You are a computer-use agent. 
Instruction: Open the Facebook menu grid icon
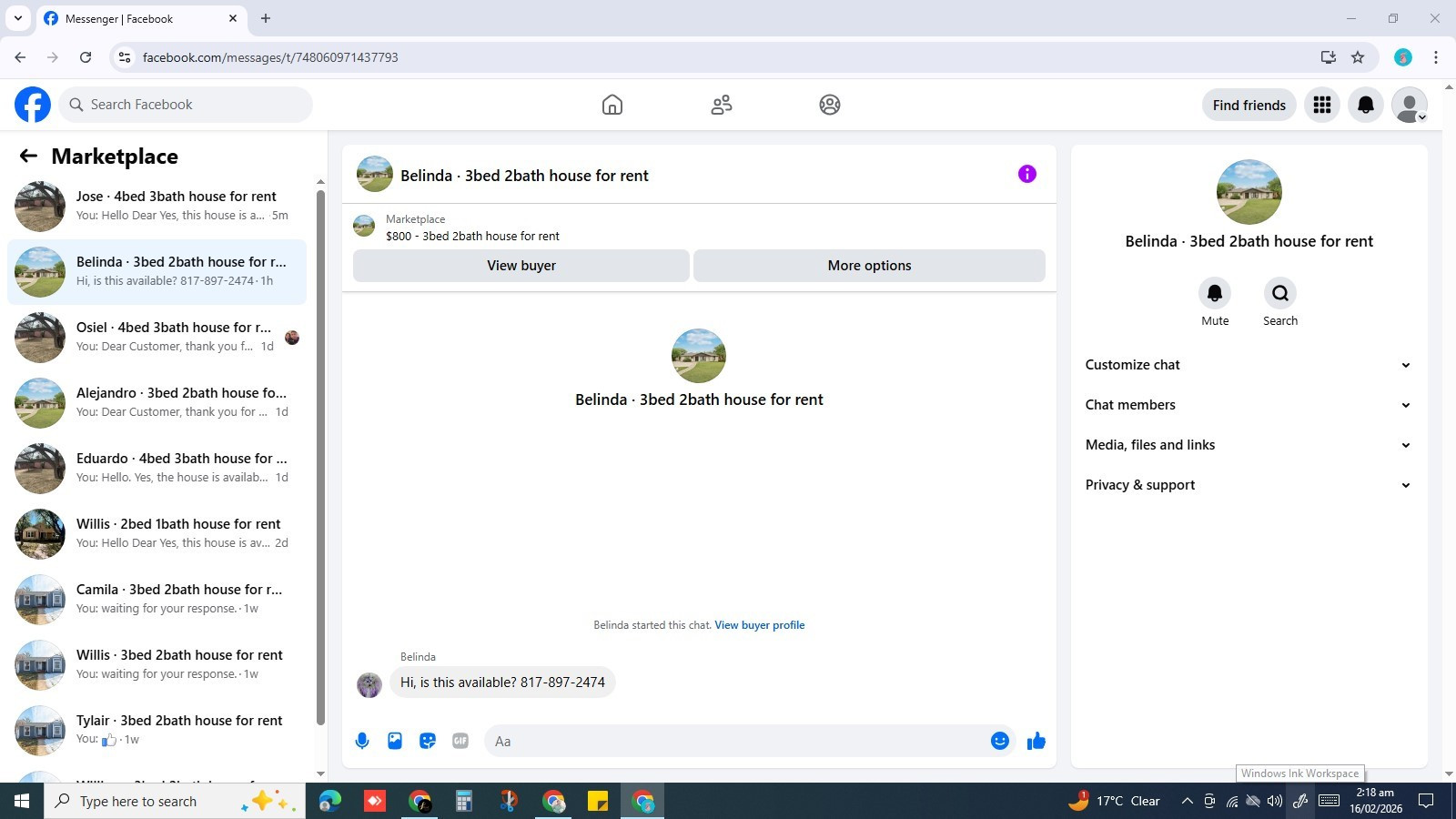tap(1322, 105)
